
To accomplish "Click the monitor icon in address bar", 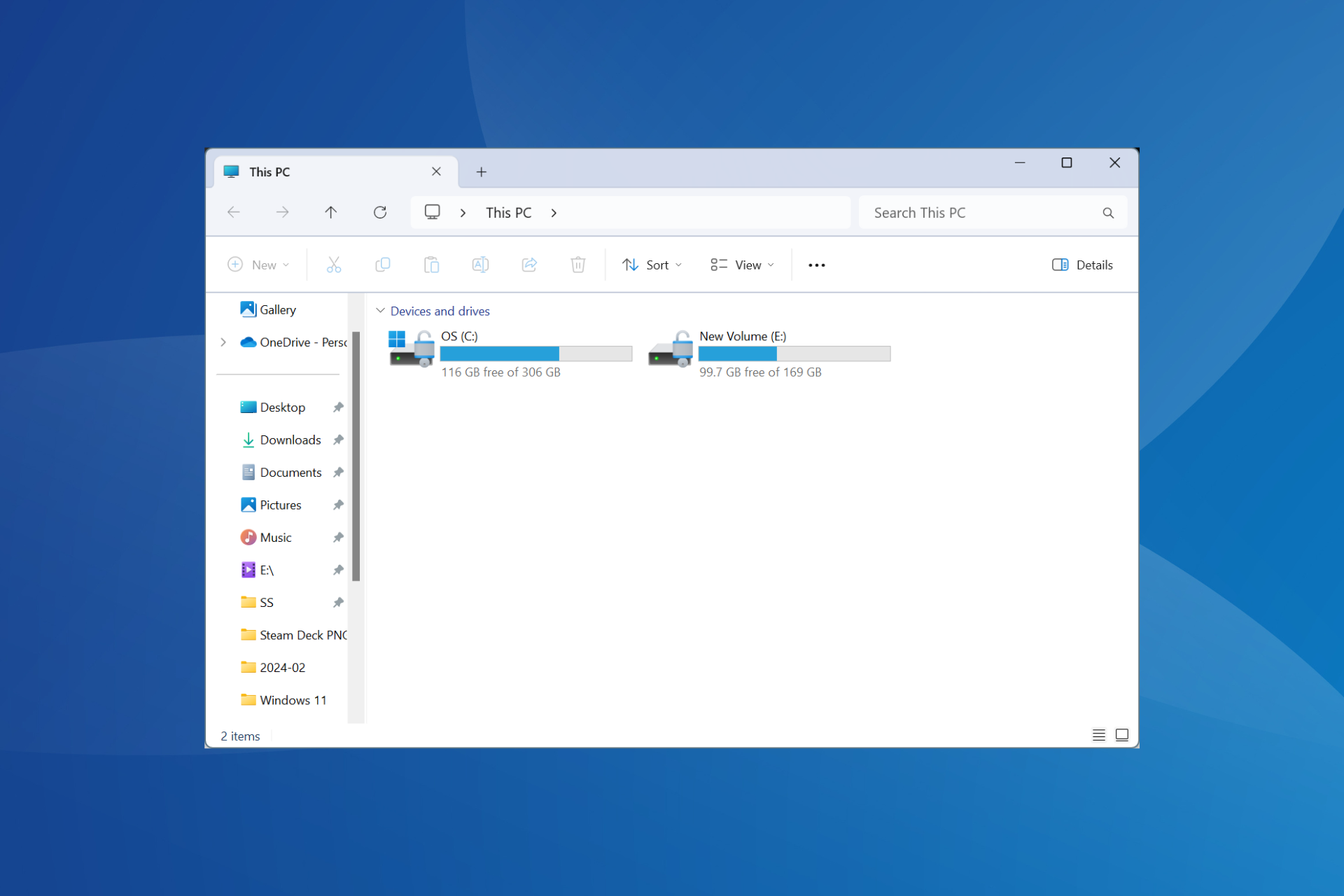I will click(433, 212).
